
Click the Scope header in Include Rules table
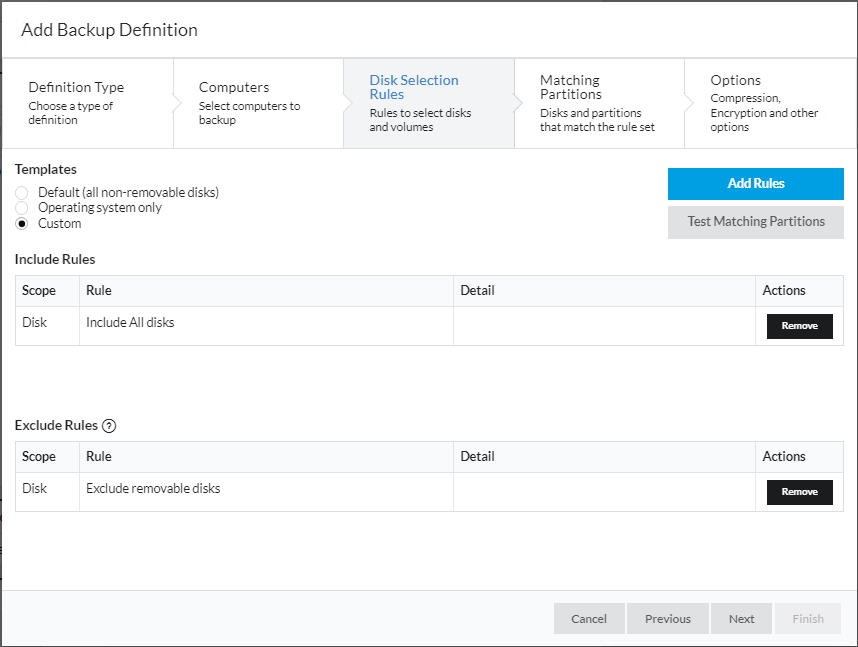(x=39, y=291)
